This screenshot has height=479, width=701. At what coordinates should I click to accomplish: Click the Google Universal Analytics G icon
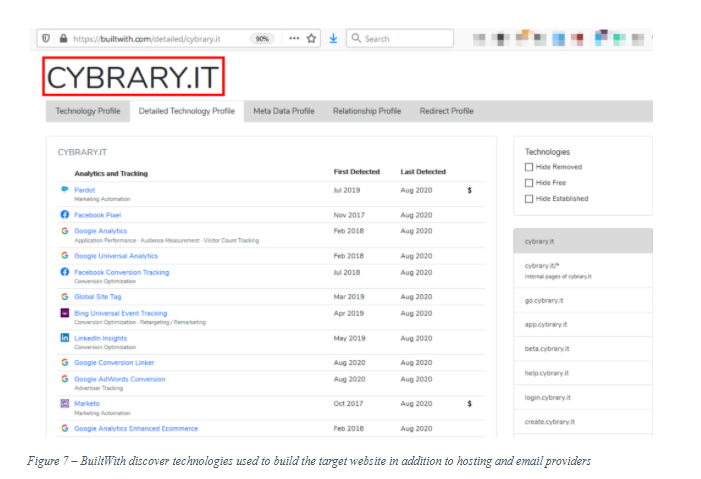(x=65, y=255)
